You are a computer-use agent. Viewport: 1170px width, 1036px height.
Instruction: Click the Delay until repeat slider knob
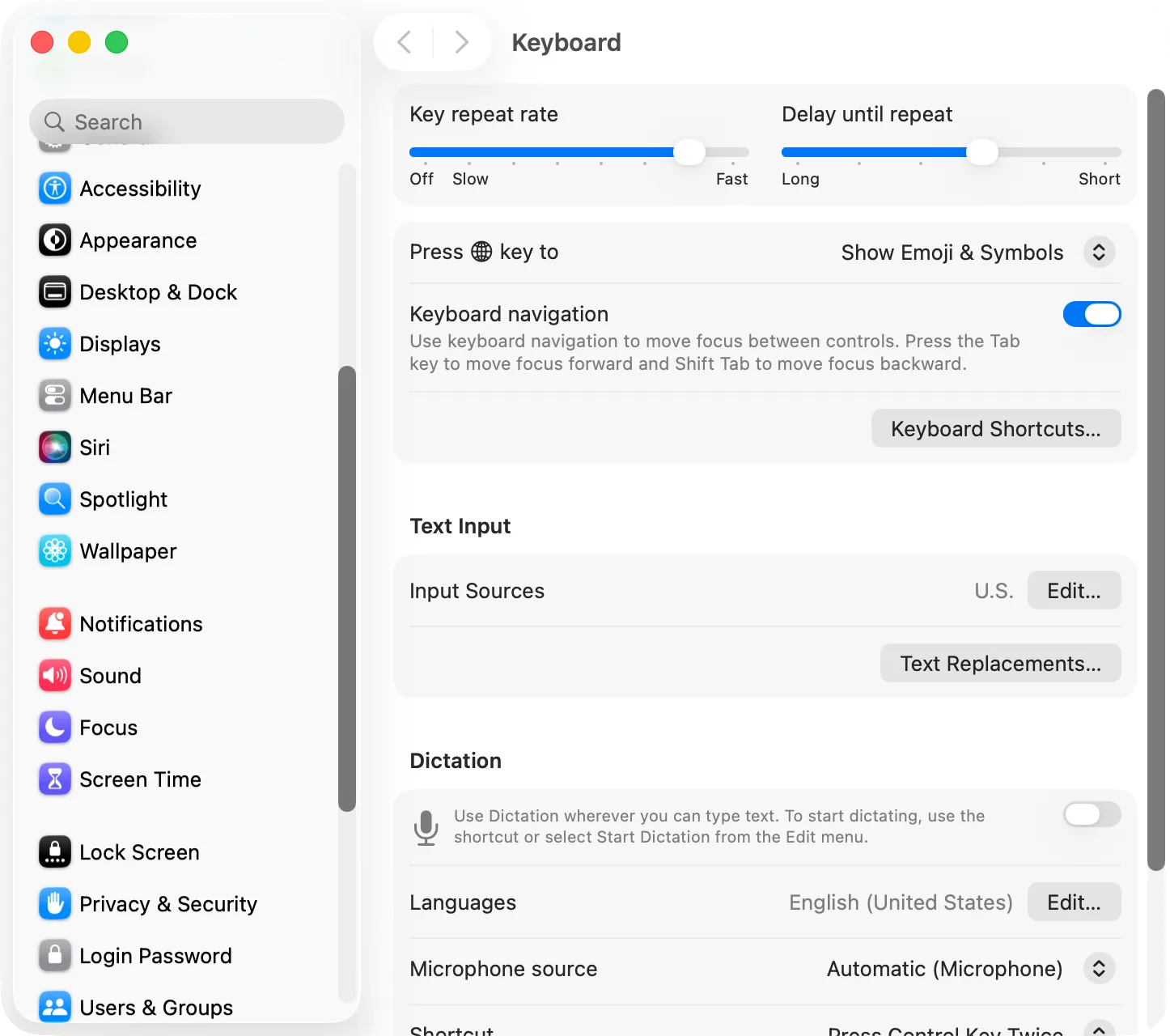tap(981, 151)
